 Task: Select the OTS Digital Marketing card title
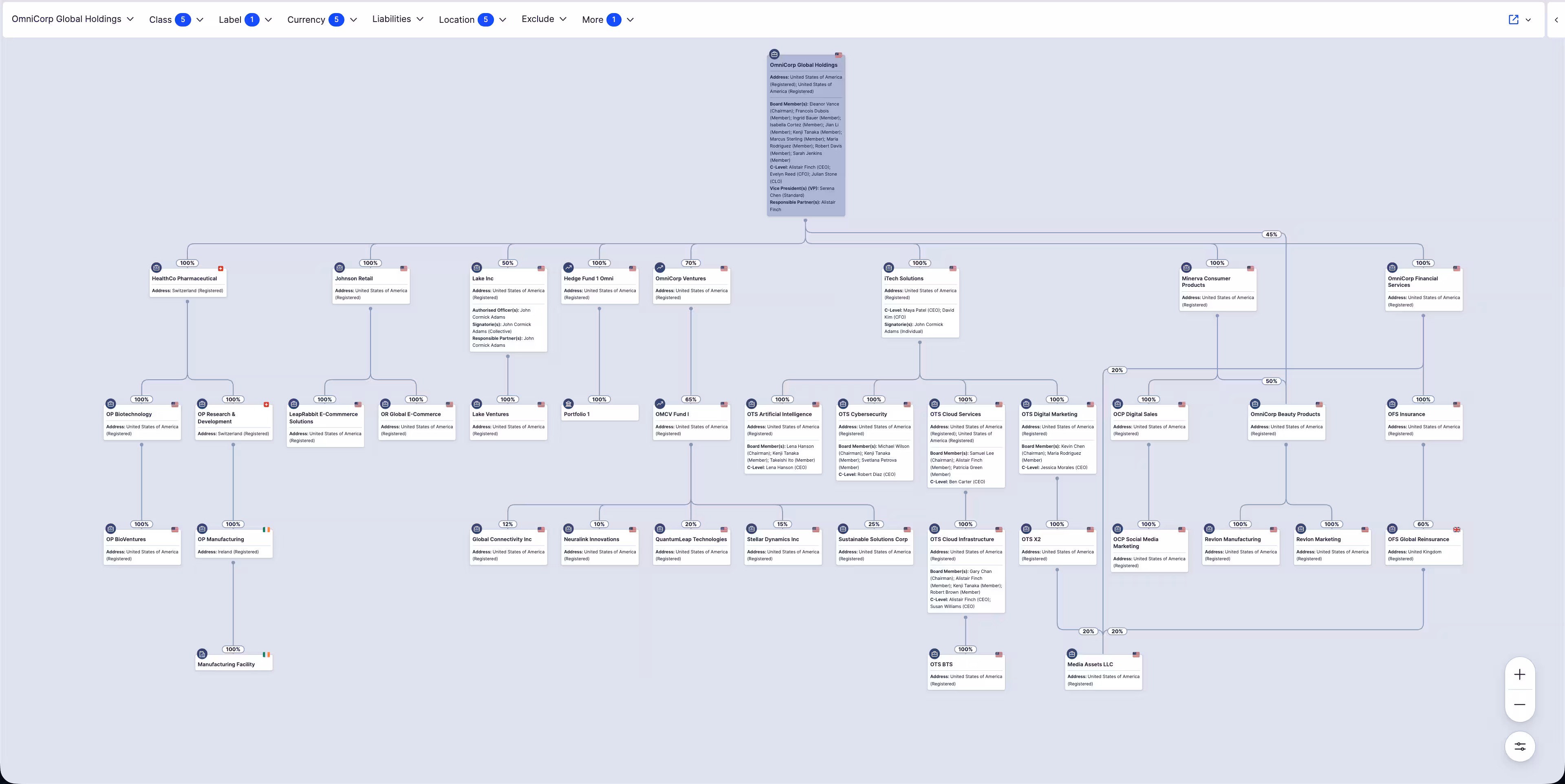tap(1049, 414)
